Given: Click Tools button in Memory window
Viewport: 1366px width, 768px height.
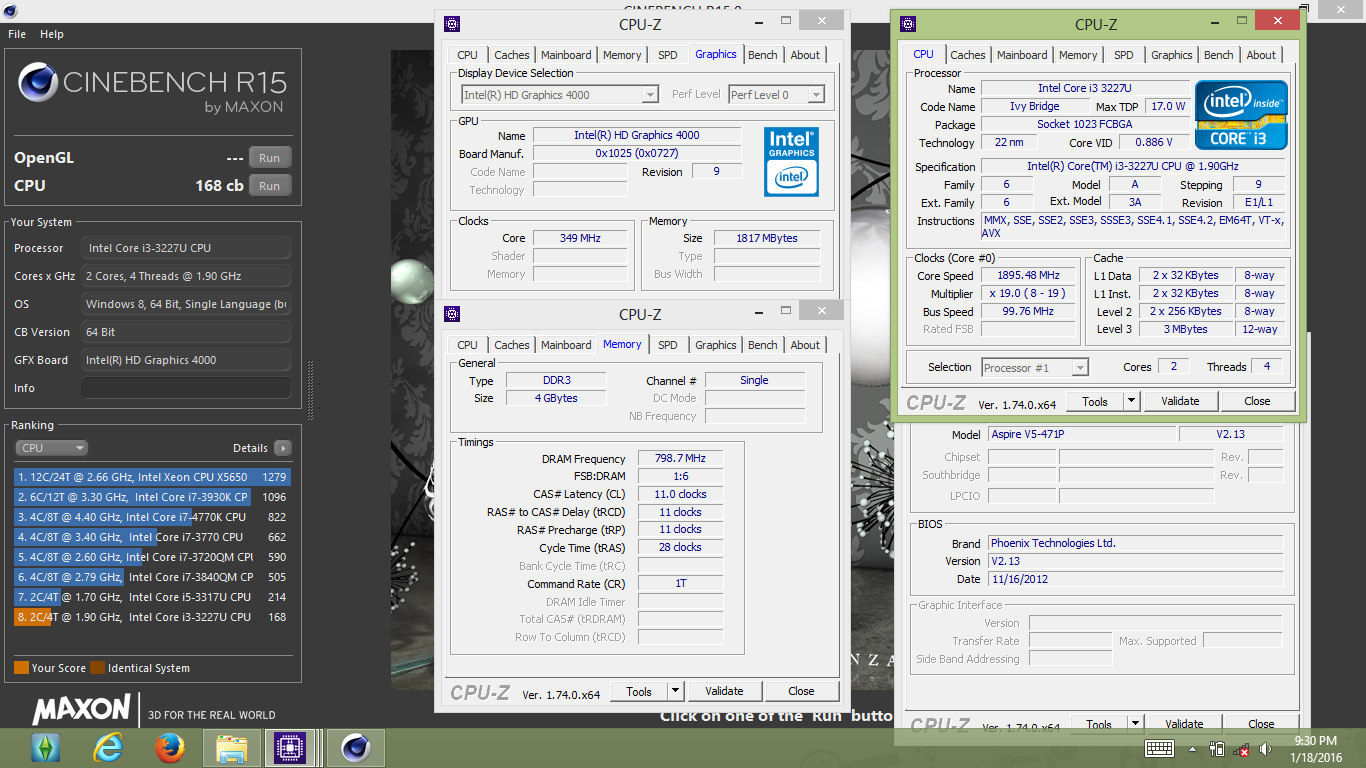Looking at the screenshot, I should (639, 691).
